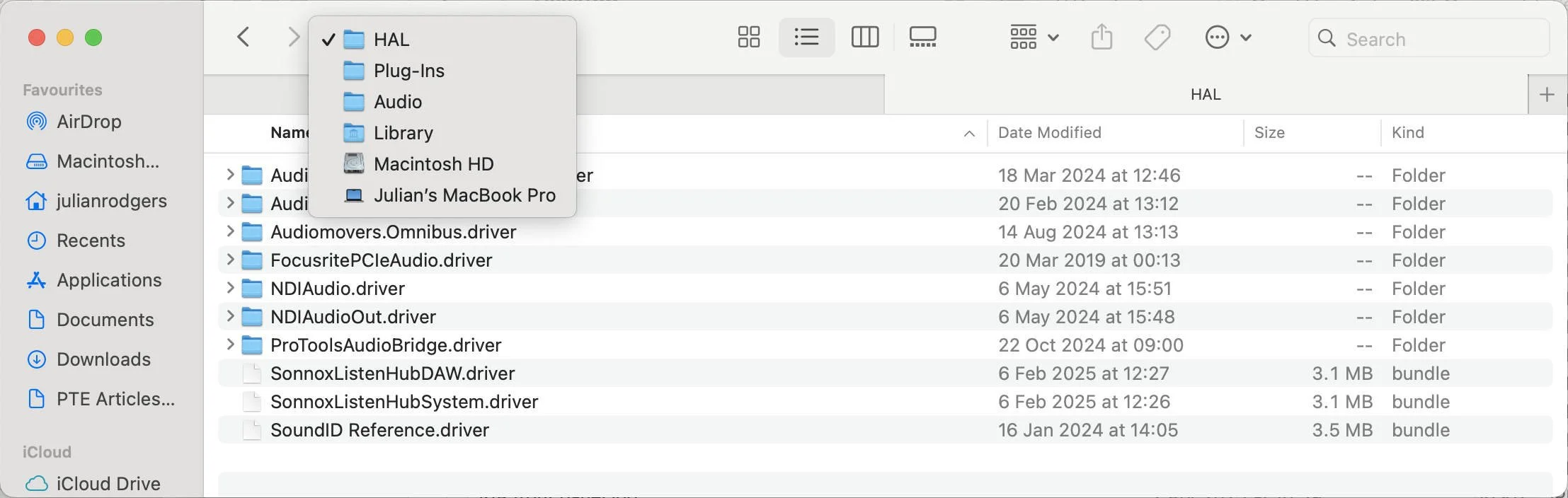1568x498 pixels.
Task: Click 22 Oct 2024 at 09:00 date
Action: (x=1091, y=345)
